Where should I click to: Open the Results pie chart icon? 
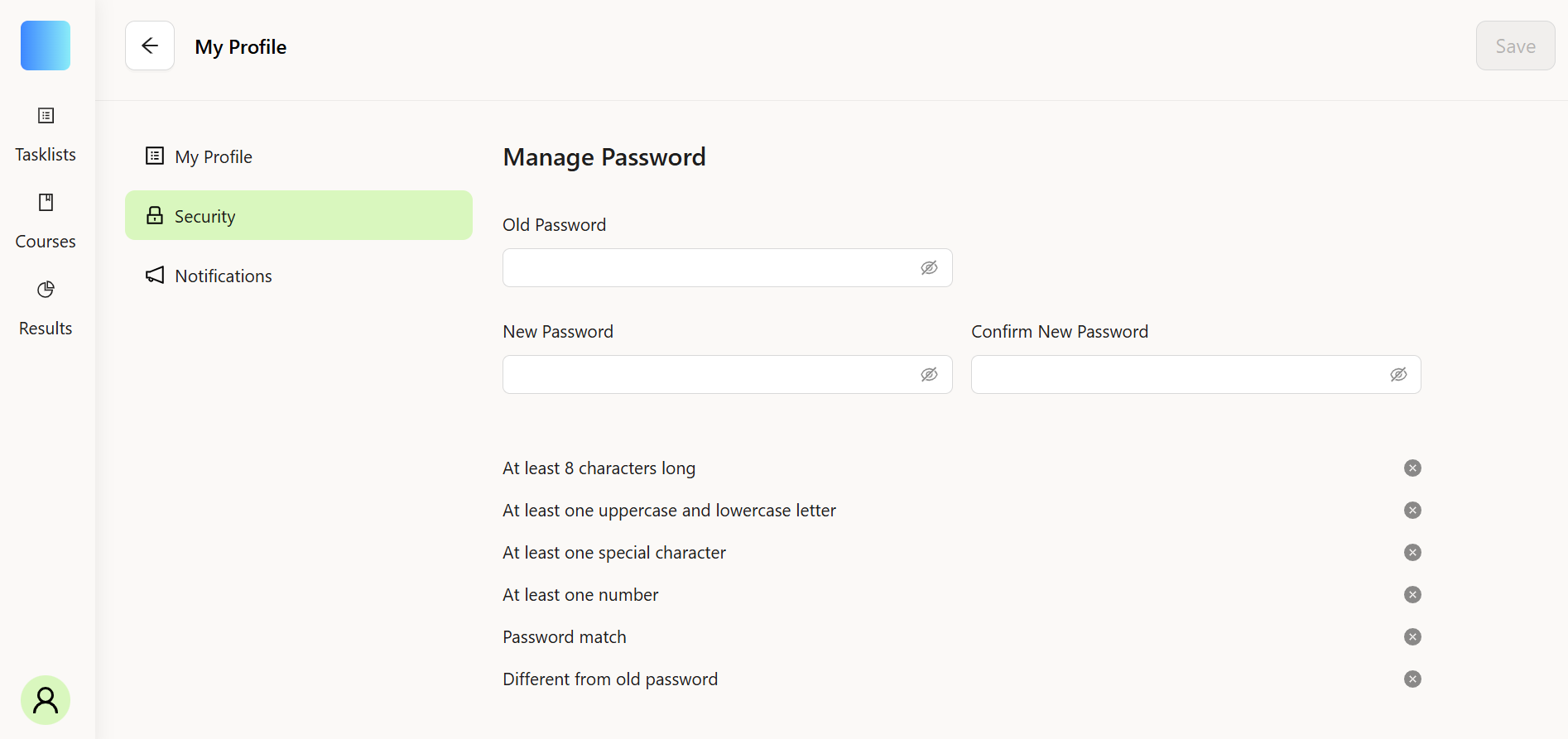(46, 290)
